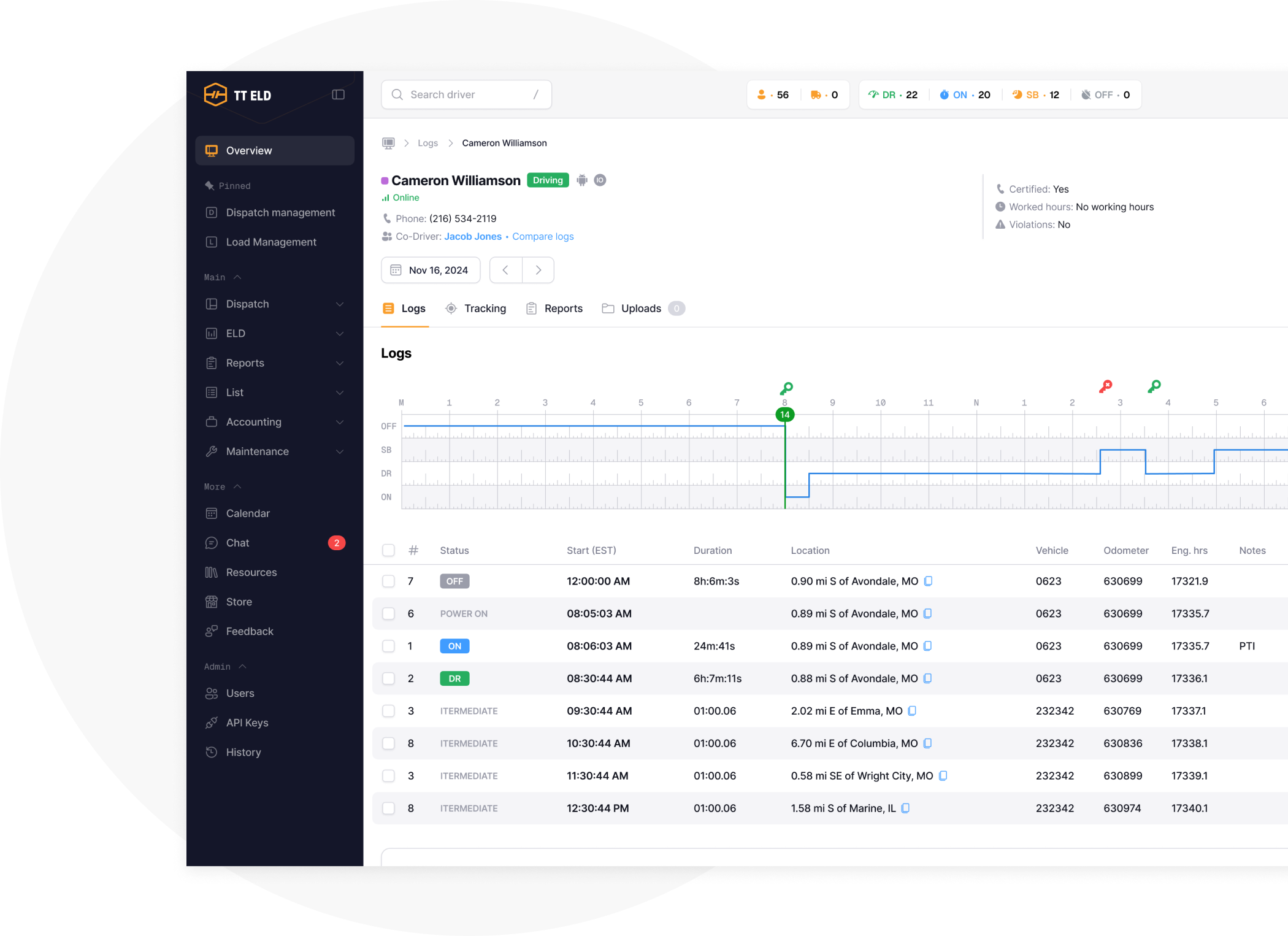The height and width of the screenshot is (936, 1288).
Task: Select the OFF status row checkbox
Action: point(388,581)
